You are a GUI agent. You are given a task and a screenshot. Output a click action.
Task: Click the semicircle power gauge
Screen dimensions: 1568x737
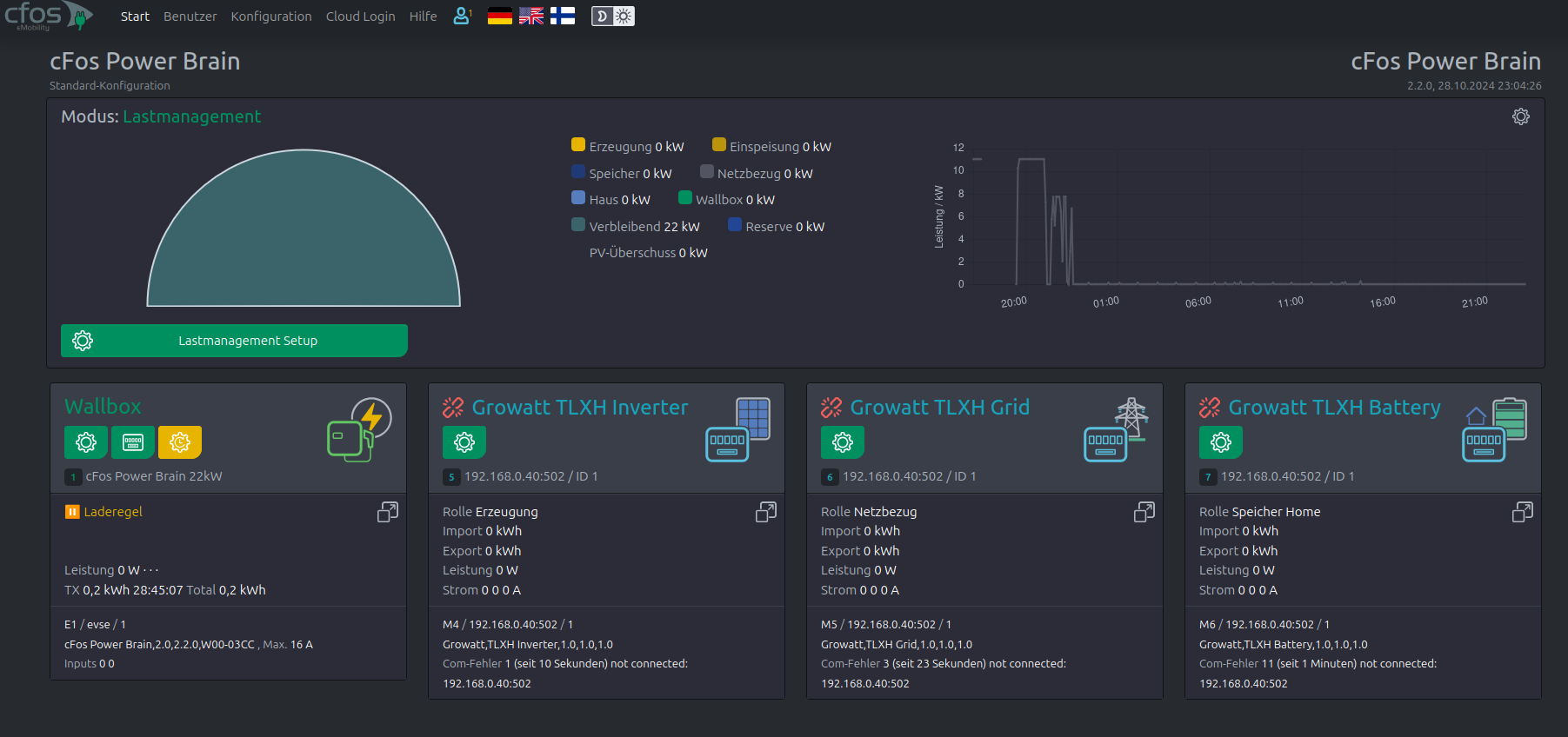tap(304, 228)
